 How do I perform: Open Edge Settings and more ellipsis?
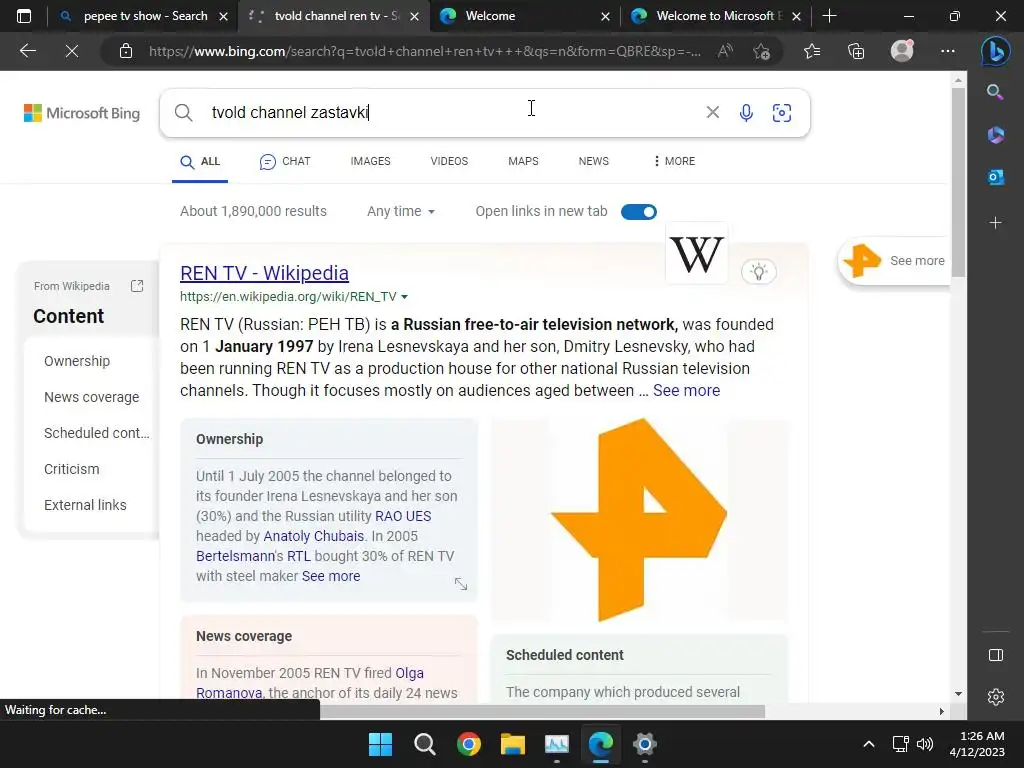(x=948, y=51)
